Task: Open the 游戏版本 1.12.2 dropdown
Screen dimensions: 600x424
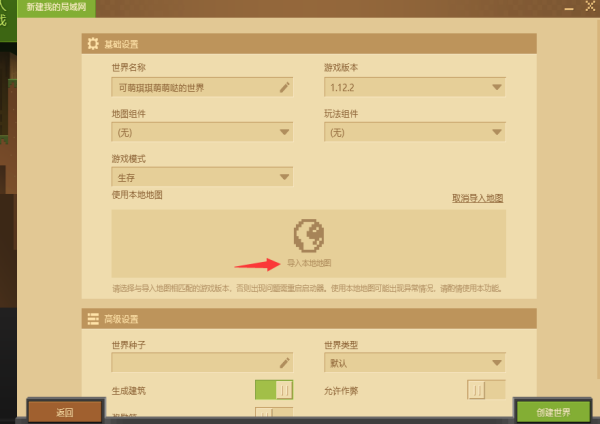Action: (x=415, y=87)
